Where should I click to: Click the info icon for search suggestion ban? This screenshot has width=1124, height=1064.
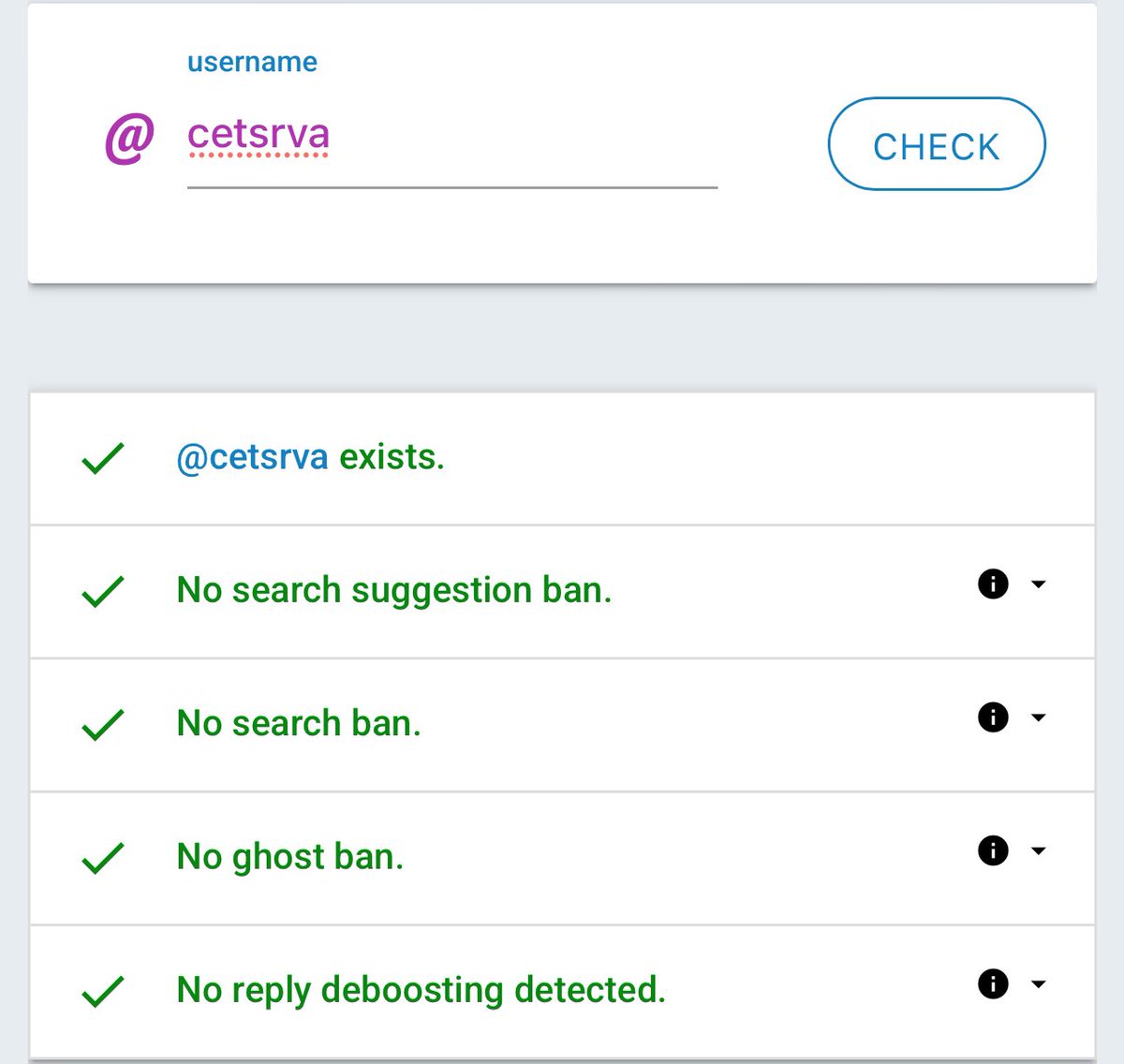click(x=993, y=584)
